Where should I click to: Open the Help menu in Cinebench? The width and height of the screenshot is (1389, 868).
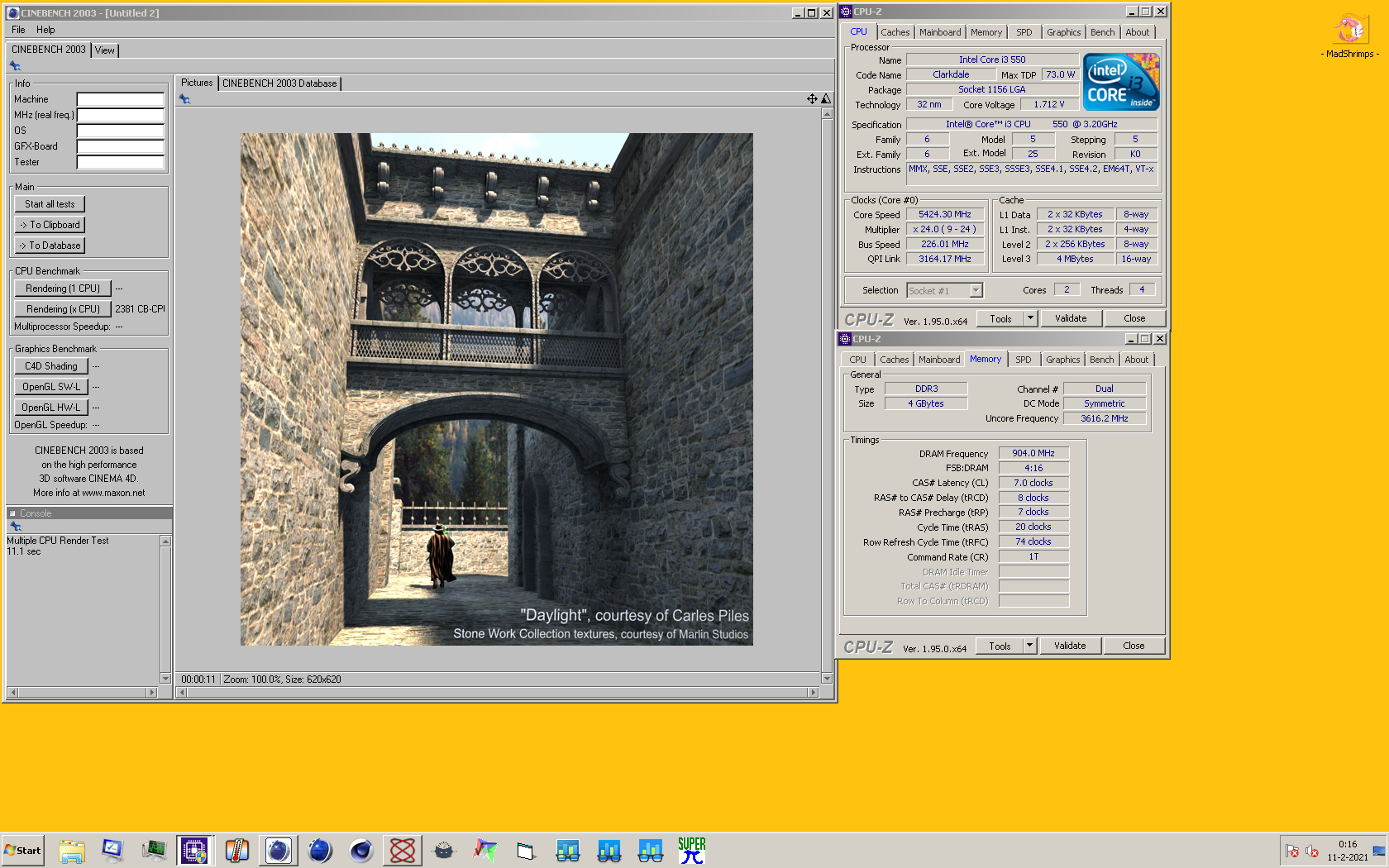pyautogui.click(x=45, y=30)
